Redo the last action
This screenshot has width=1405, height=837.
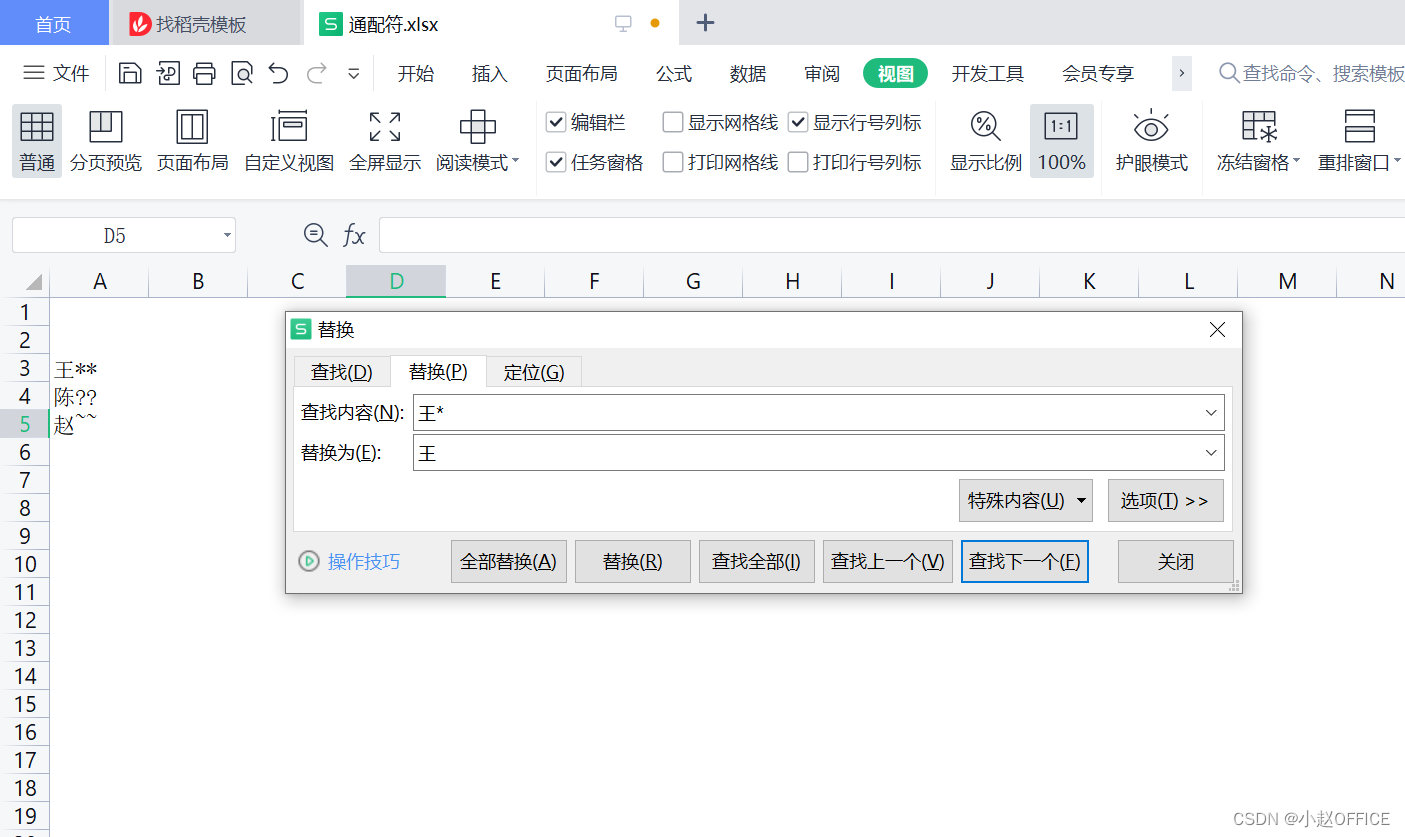coord(317,73)
